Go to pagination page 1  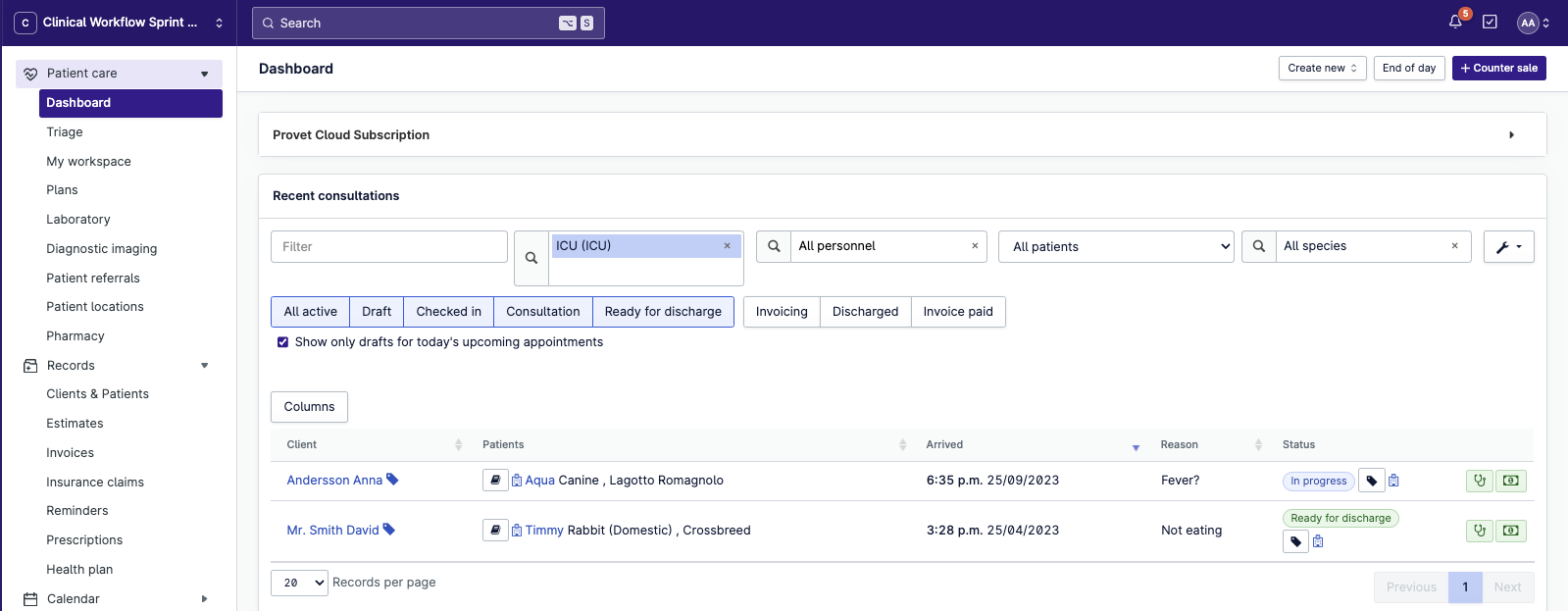tap(1465, 587)
